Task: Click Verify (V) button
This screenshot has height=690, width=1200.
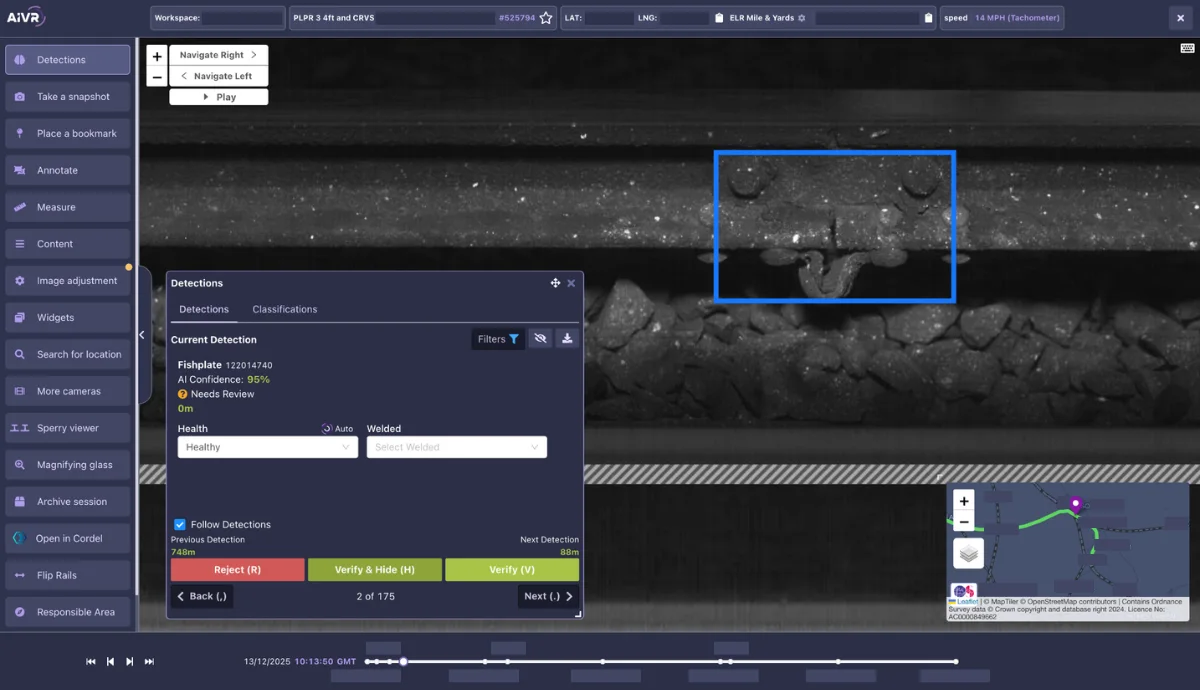Action: pos(512,570)
